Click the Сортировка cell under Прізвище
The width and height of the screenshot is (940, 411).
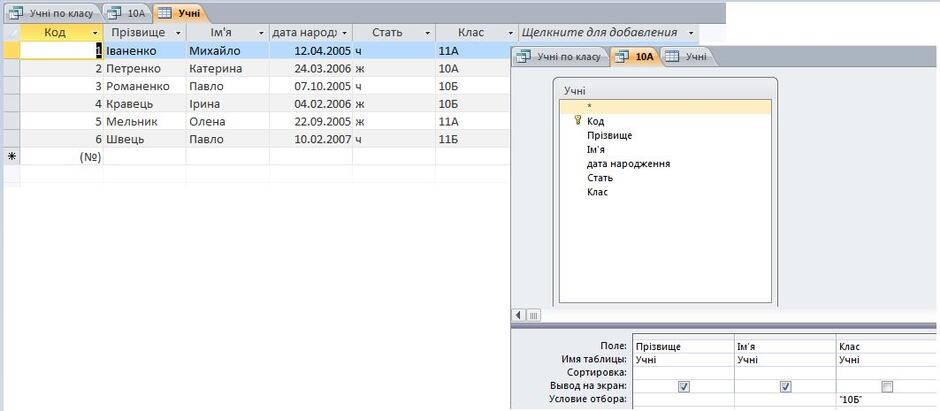pyautogui.click(x=683, y=373)
